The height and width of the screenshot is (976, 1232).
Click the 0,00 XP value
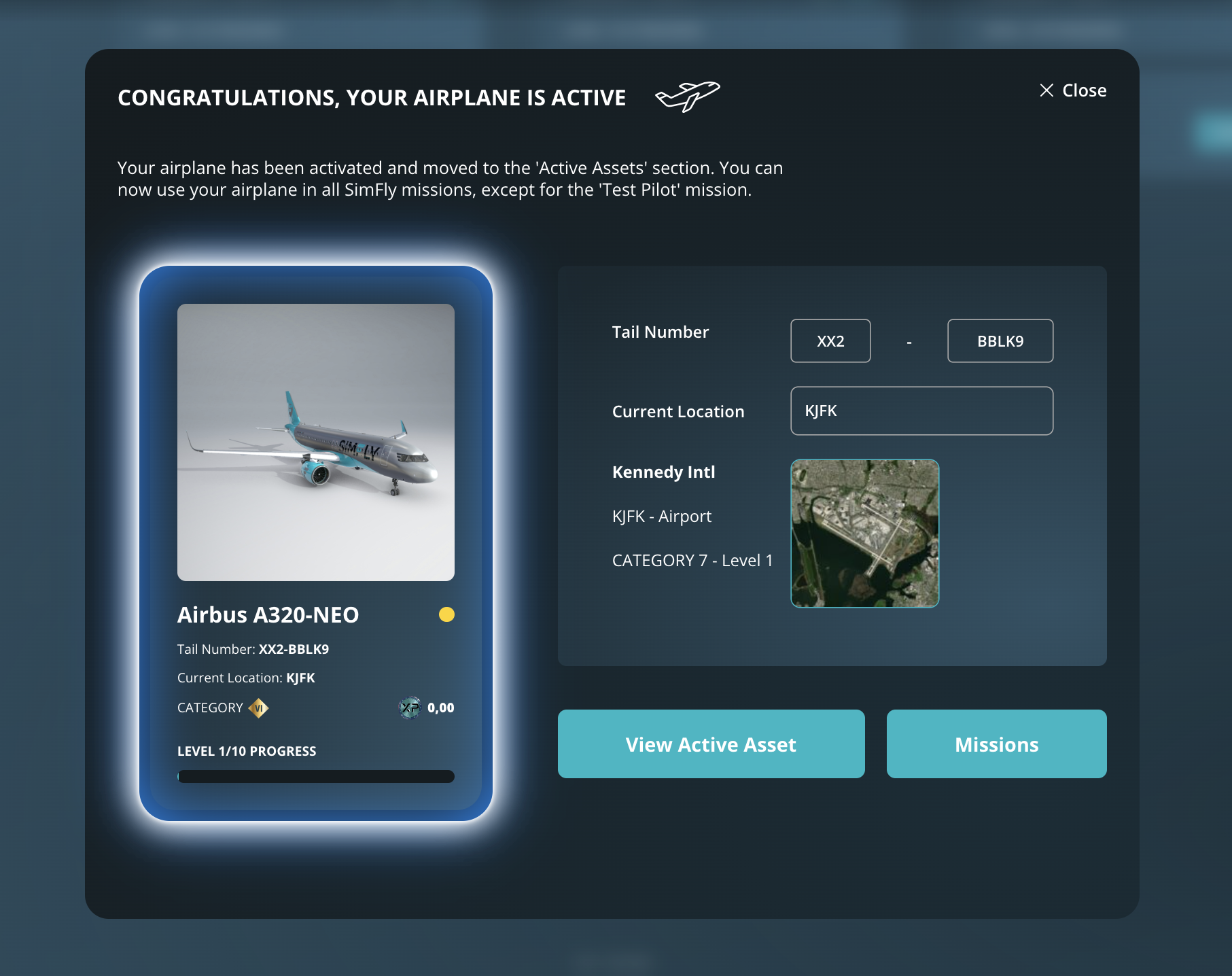pyautogui.click(x=441, y=708)
